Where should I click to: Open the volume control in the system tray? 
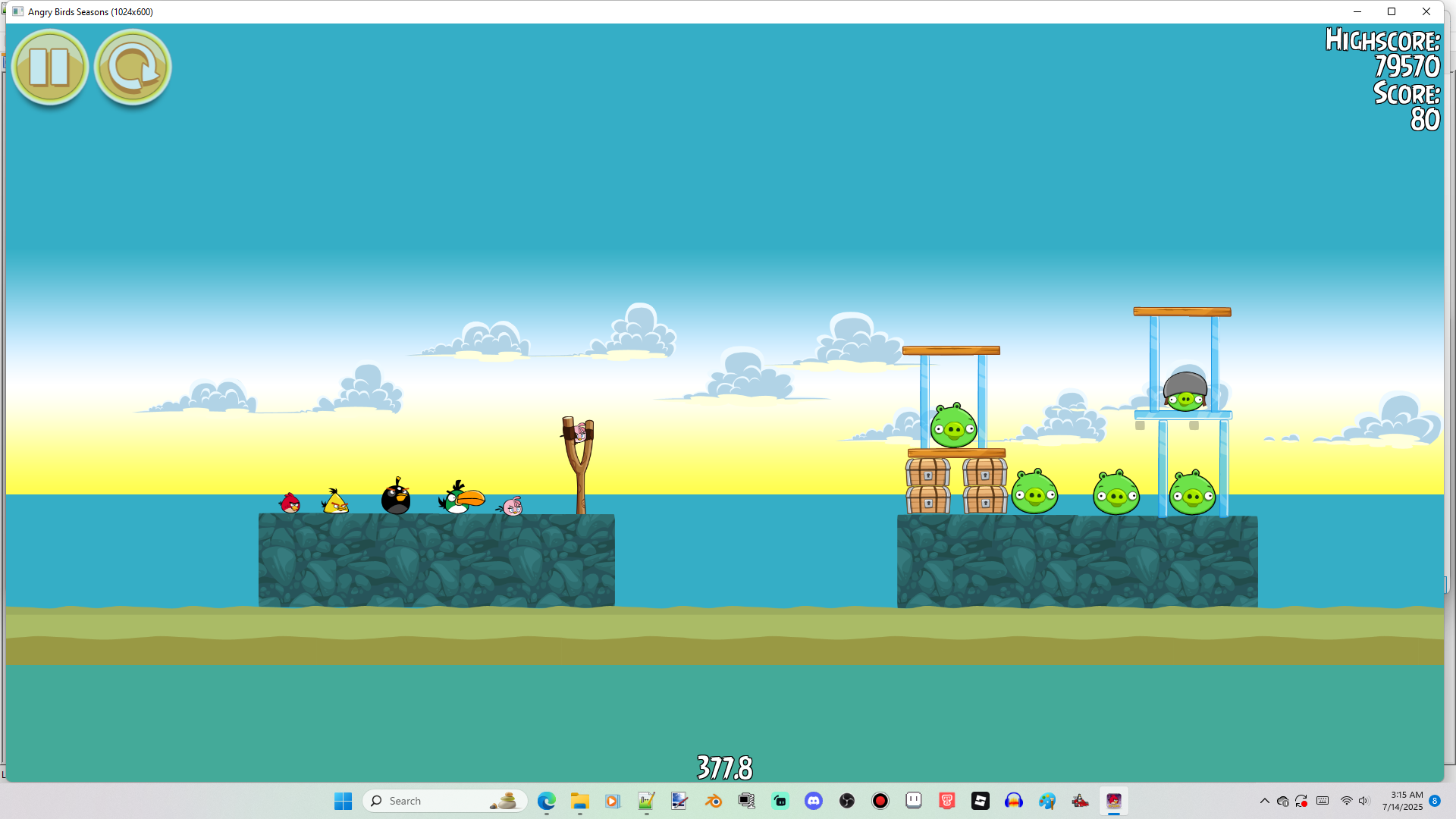tap(1363, 801)
